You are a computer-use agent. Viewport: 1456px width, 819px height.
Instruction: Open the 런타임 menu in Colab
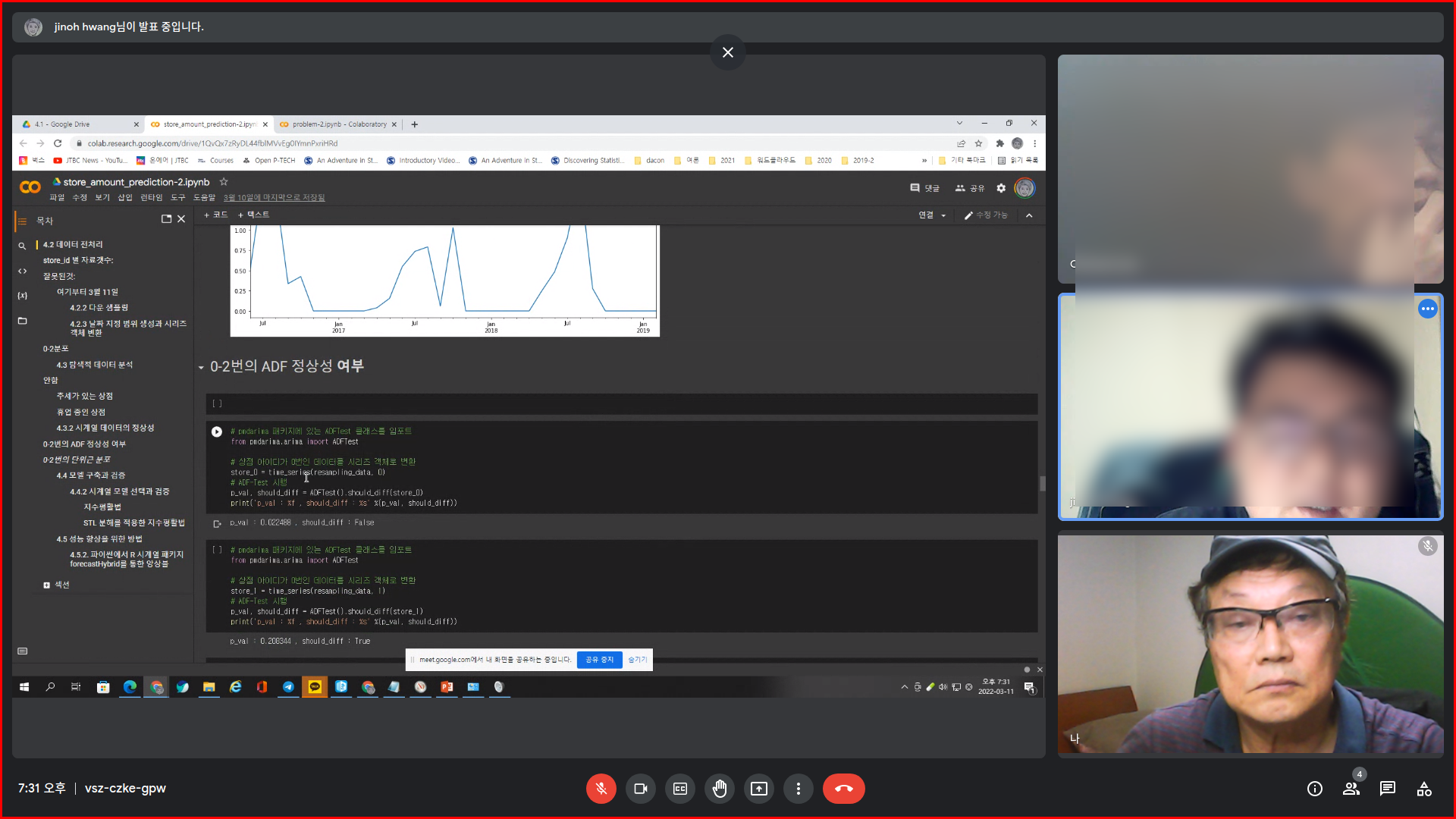[151, 197]
